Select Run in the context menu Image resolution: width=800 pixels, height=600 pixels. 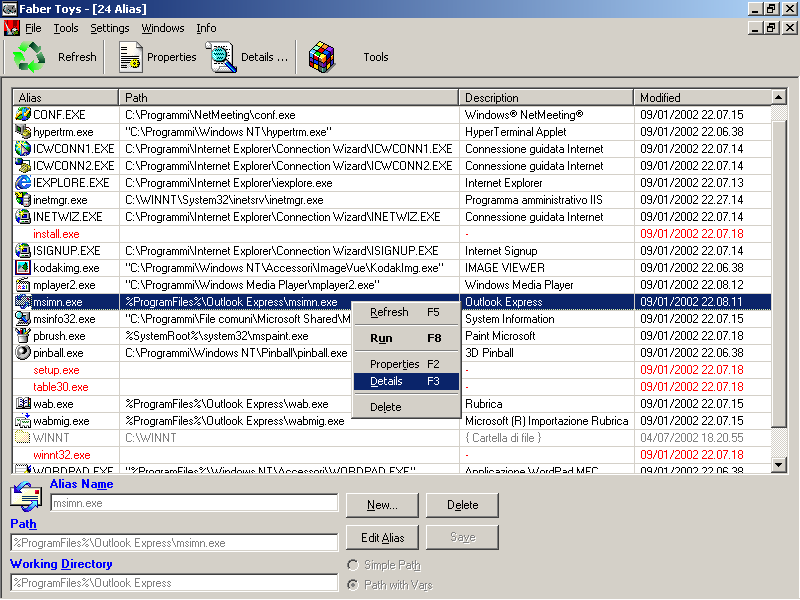[380, 338]
